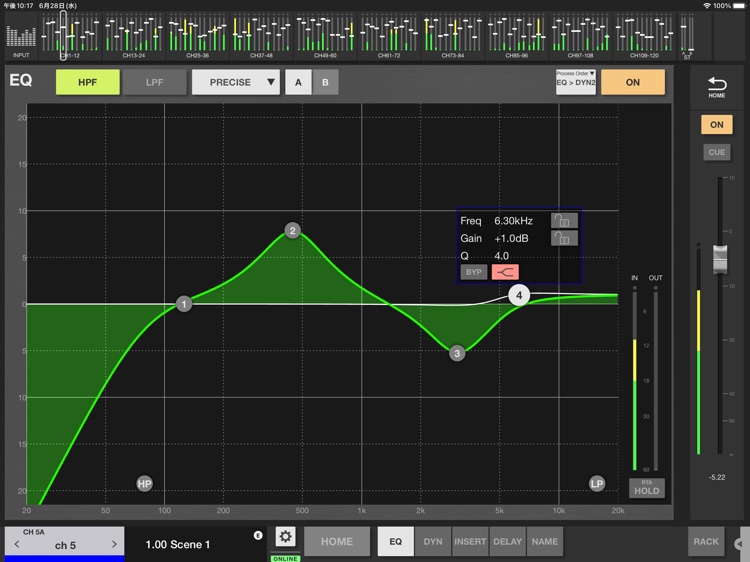The image size is (750, 562).
Task: Return via the HOME back arrow icon
Action: [717, 87]
